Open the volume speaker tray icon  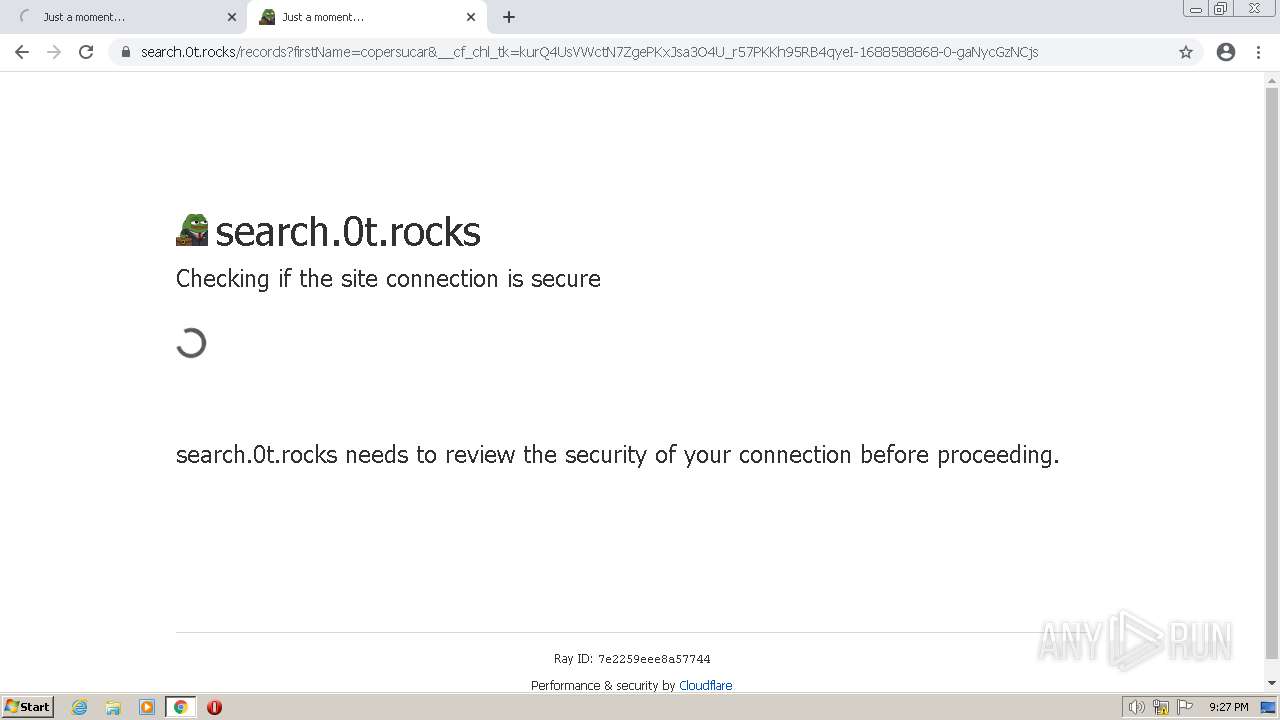tap(1136, 707)
